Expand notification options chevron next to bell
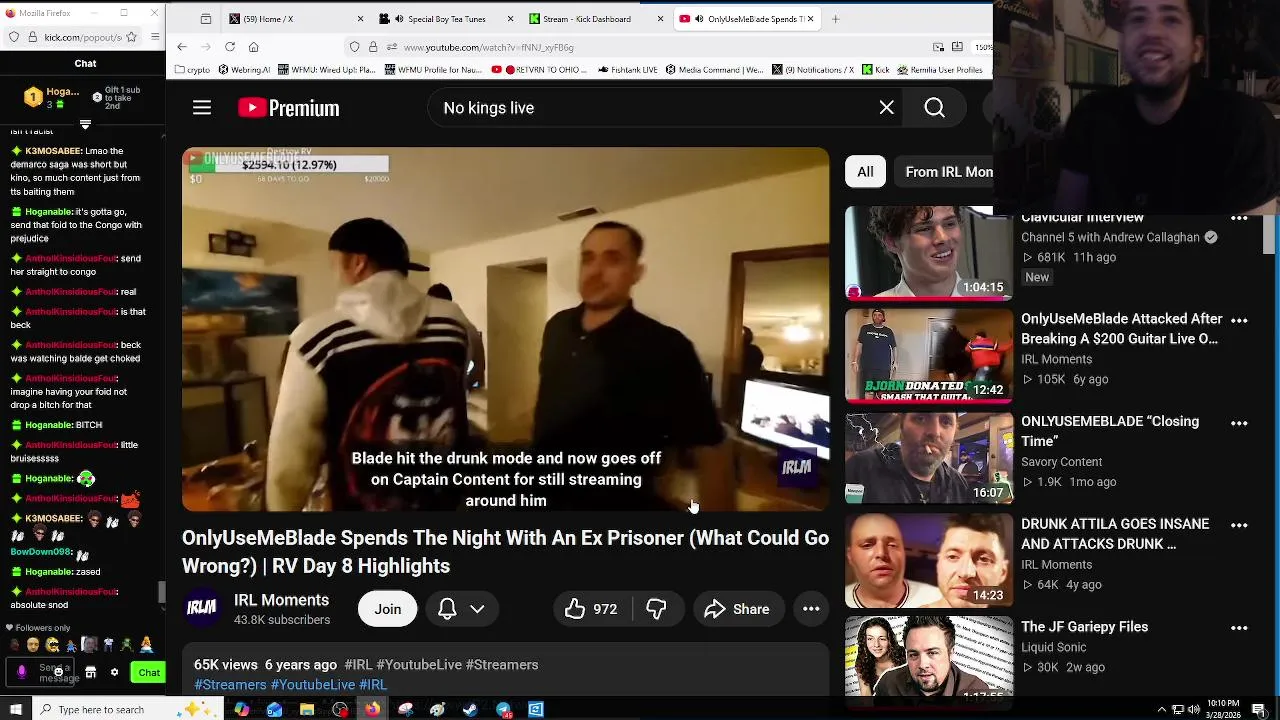 coord(477,609)
